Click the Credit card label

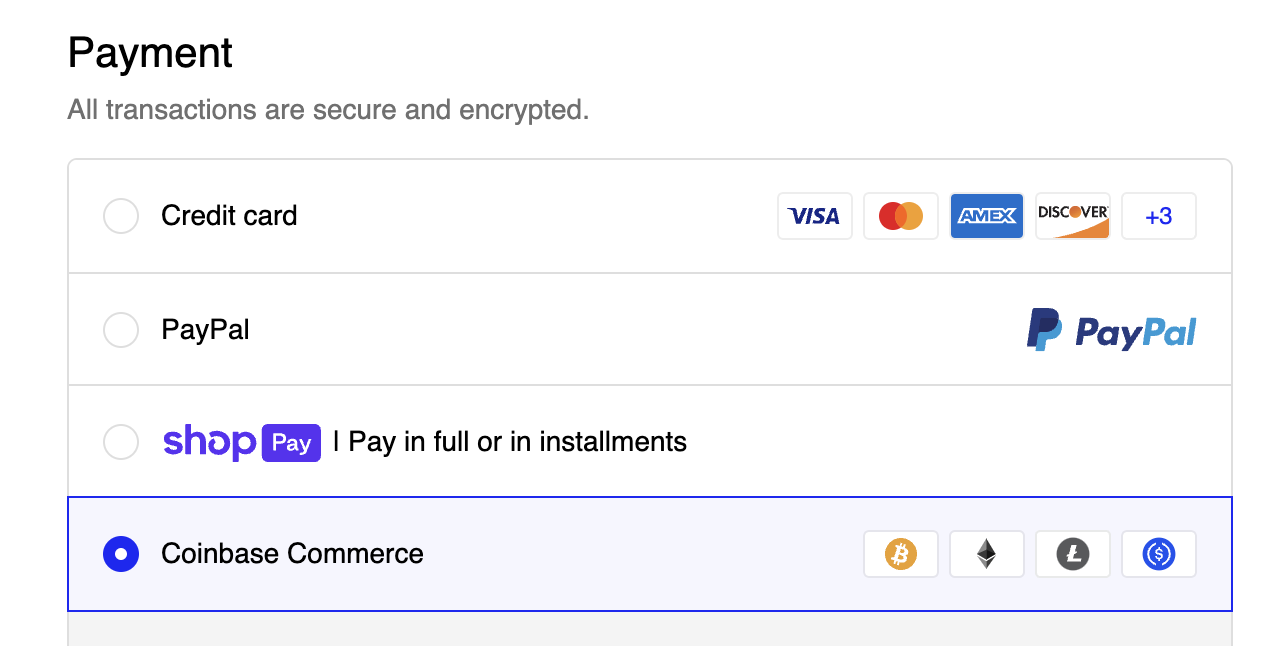(x=229, y=216)
